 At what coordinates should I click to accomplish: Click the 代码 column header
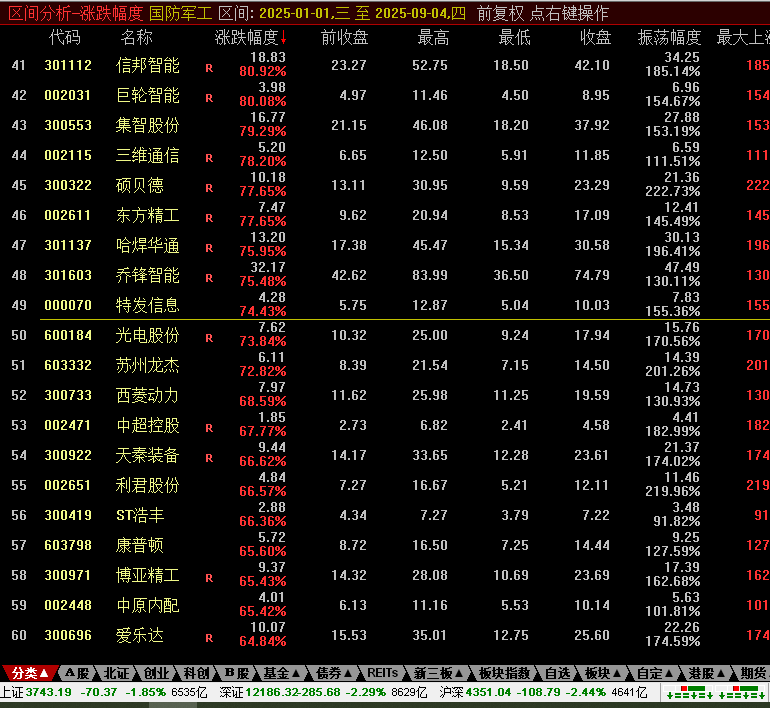click(64, 37)
